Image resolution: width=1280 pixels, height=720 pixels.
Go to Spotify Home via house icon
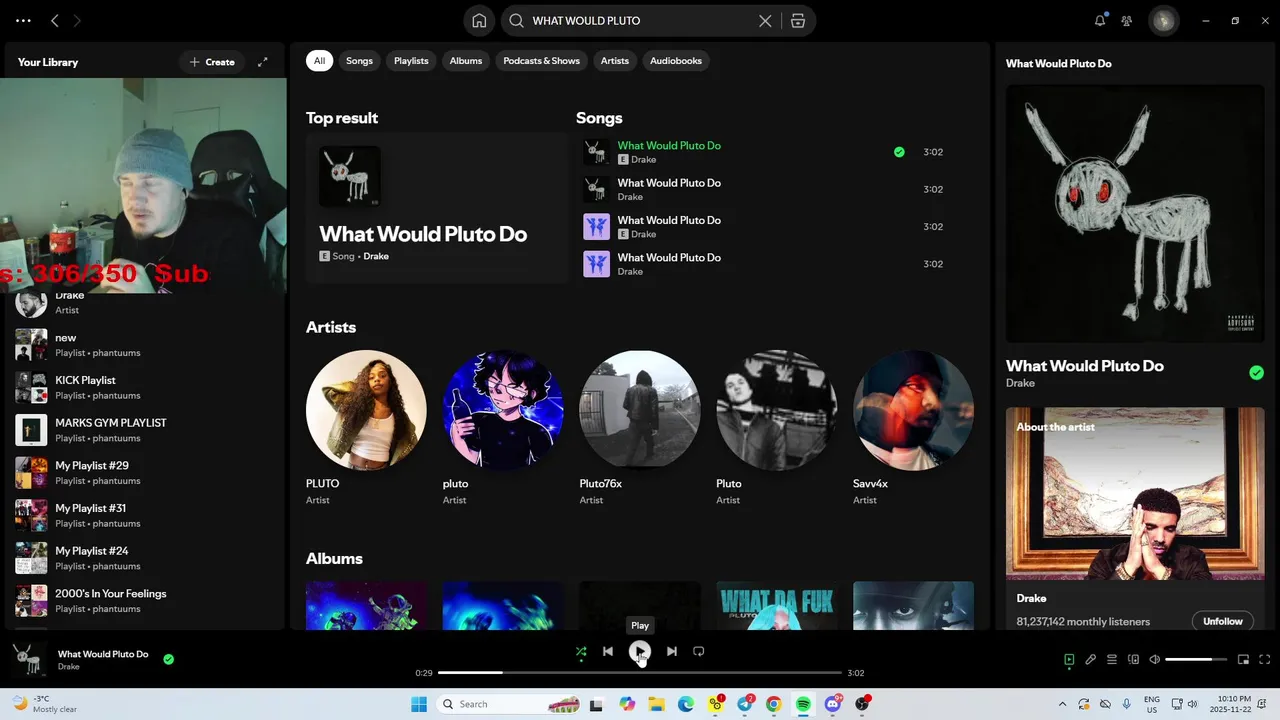click(479, 20)
